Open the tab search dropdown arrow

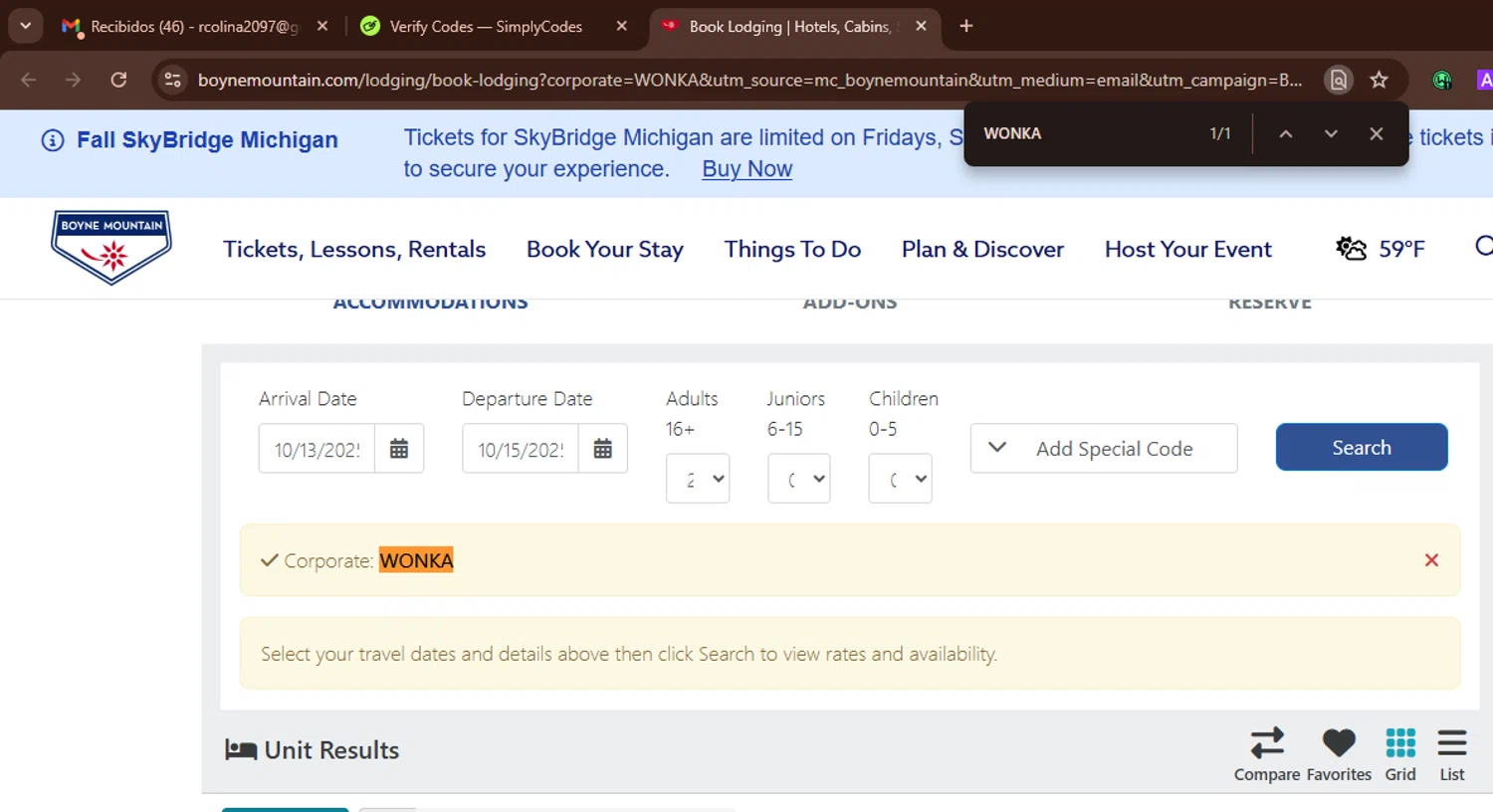click(x=25, y=26)
